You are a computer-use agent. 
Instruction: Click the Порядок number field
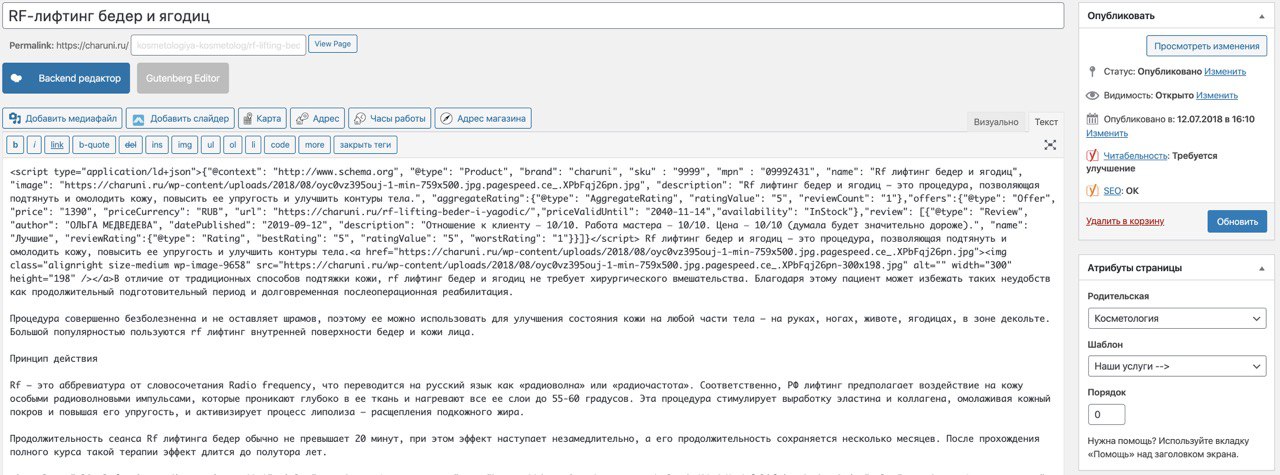[1106, 415]
